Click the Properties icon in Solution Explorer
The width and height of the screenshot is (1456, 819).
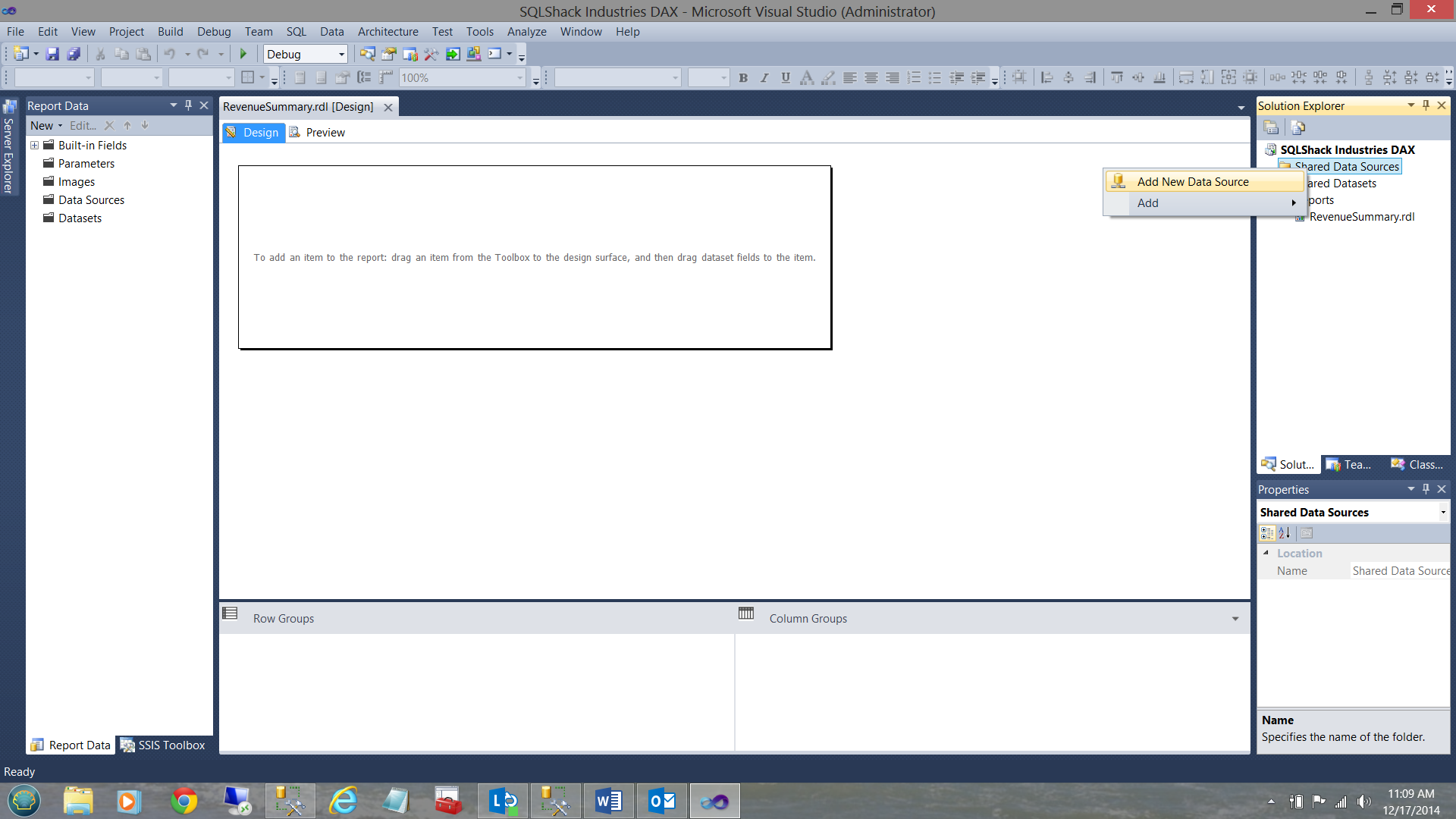coord(1271,127)
